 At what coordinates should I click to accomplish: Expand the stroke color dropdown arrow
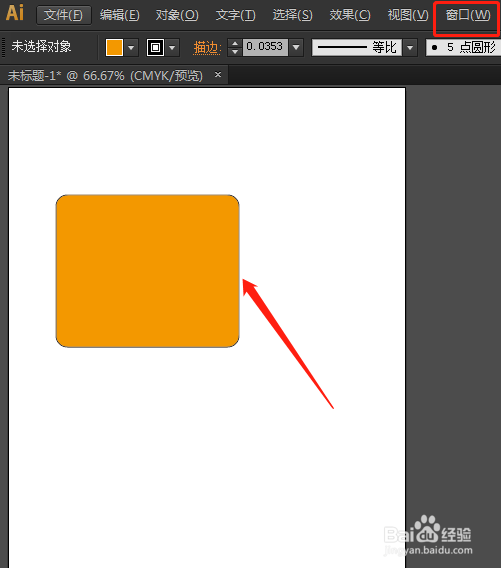coord(172,47)
